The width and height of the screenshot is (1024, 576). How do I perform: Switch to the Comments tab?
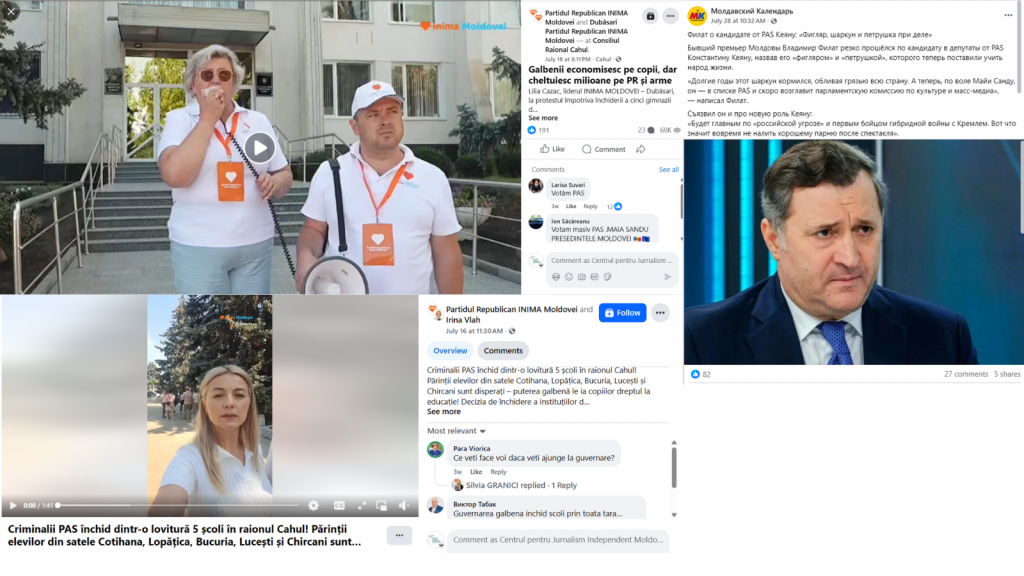[503, 351]
